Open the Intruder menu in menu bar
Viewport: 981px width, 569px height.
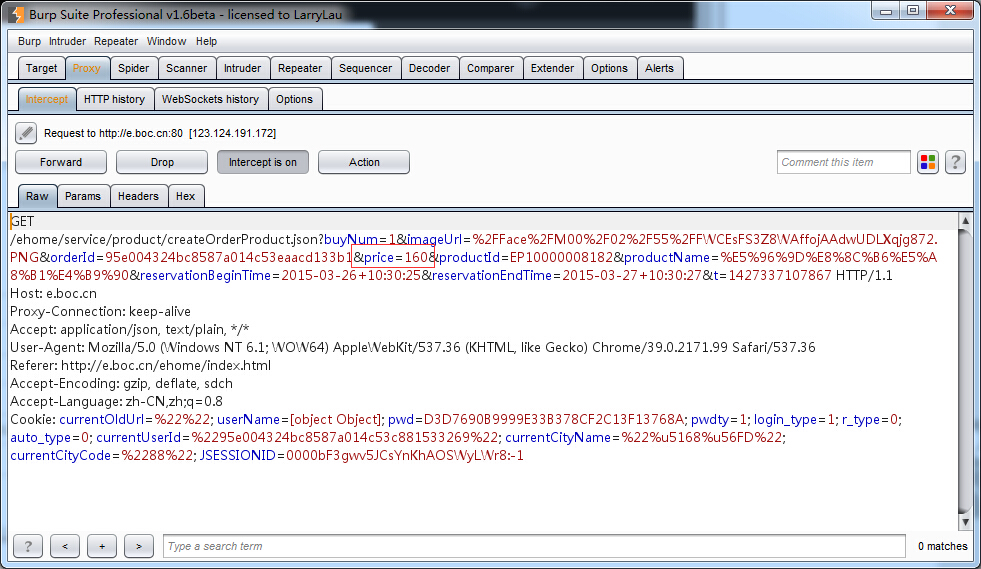click(67, 41)
